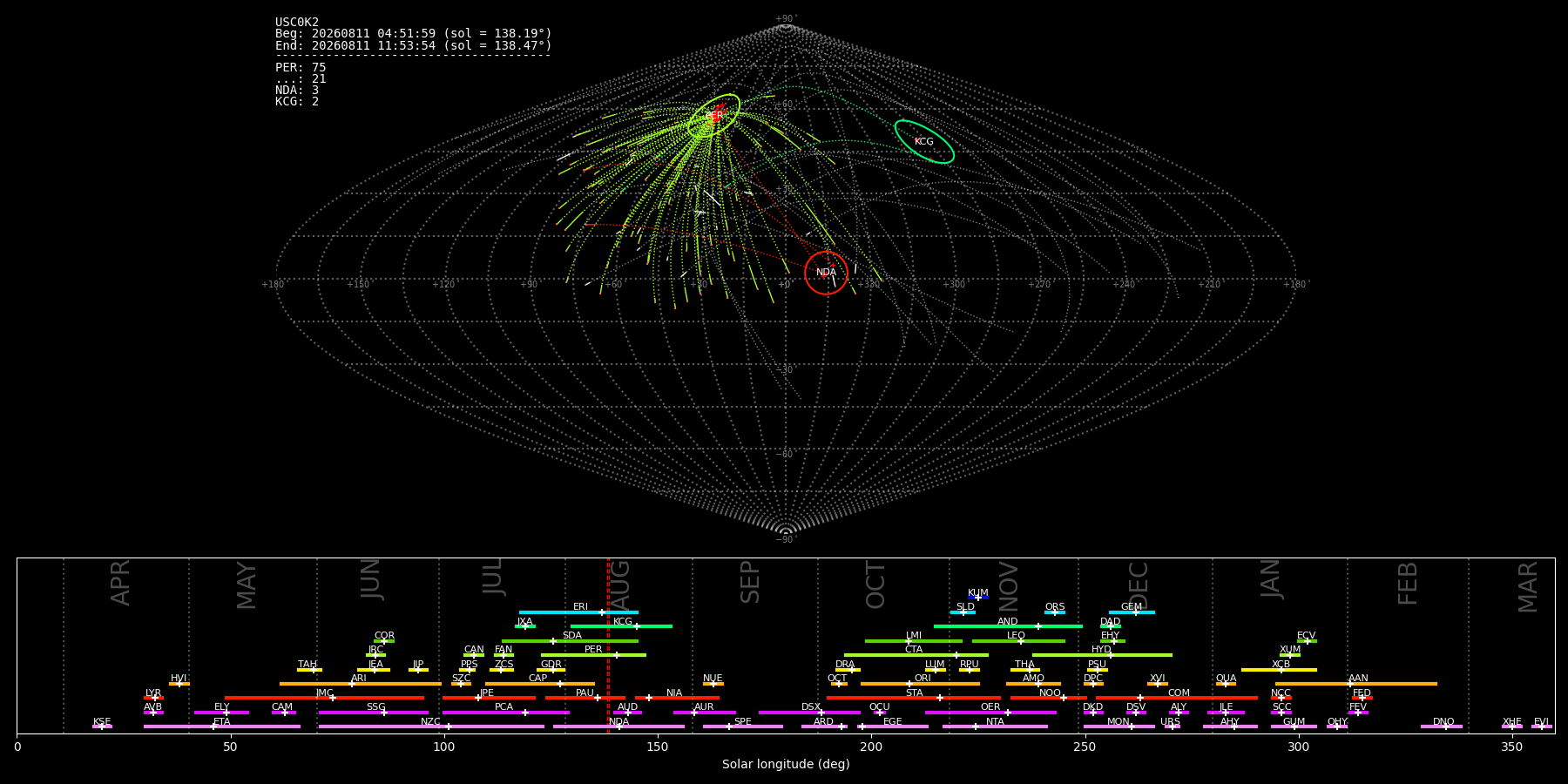
Task: Click the USC0K2 station title text
Action: pyautogui.click(x=297, y=23)
